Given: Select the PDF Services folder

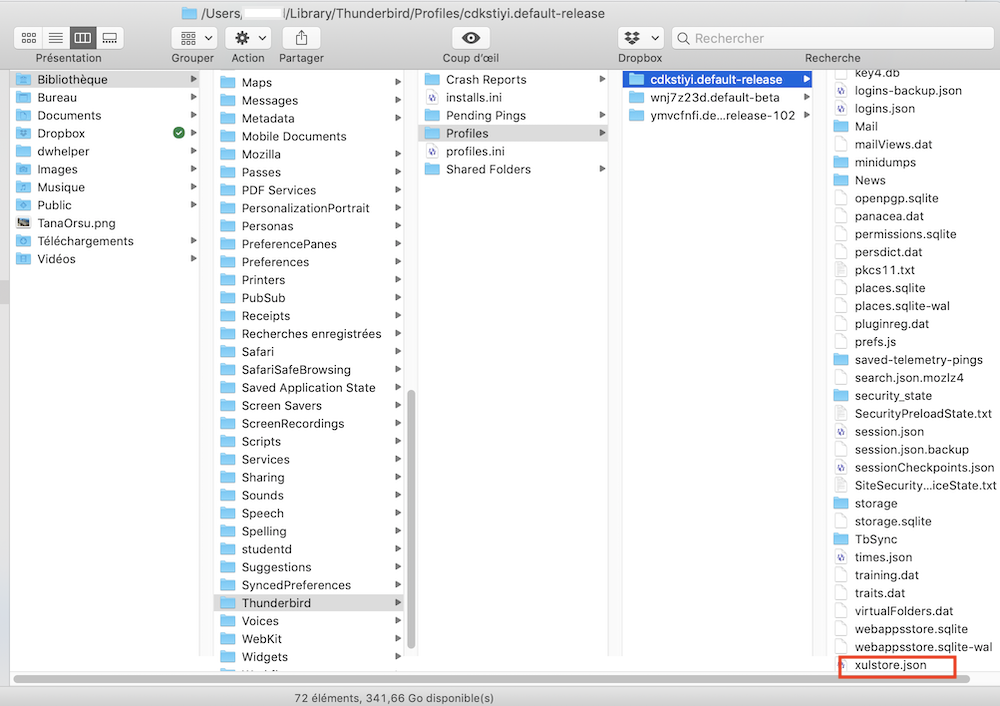Looking at the screenshot, I should pos(309,190).
